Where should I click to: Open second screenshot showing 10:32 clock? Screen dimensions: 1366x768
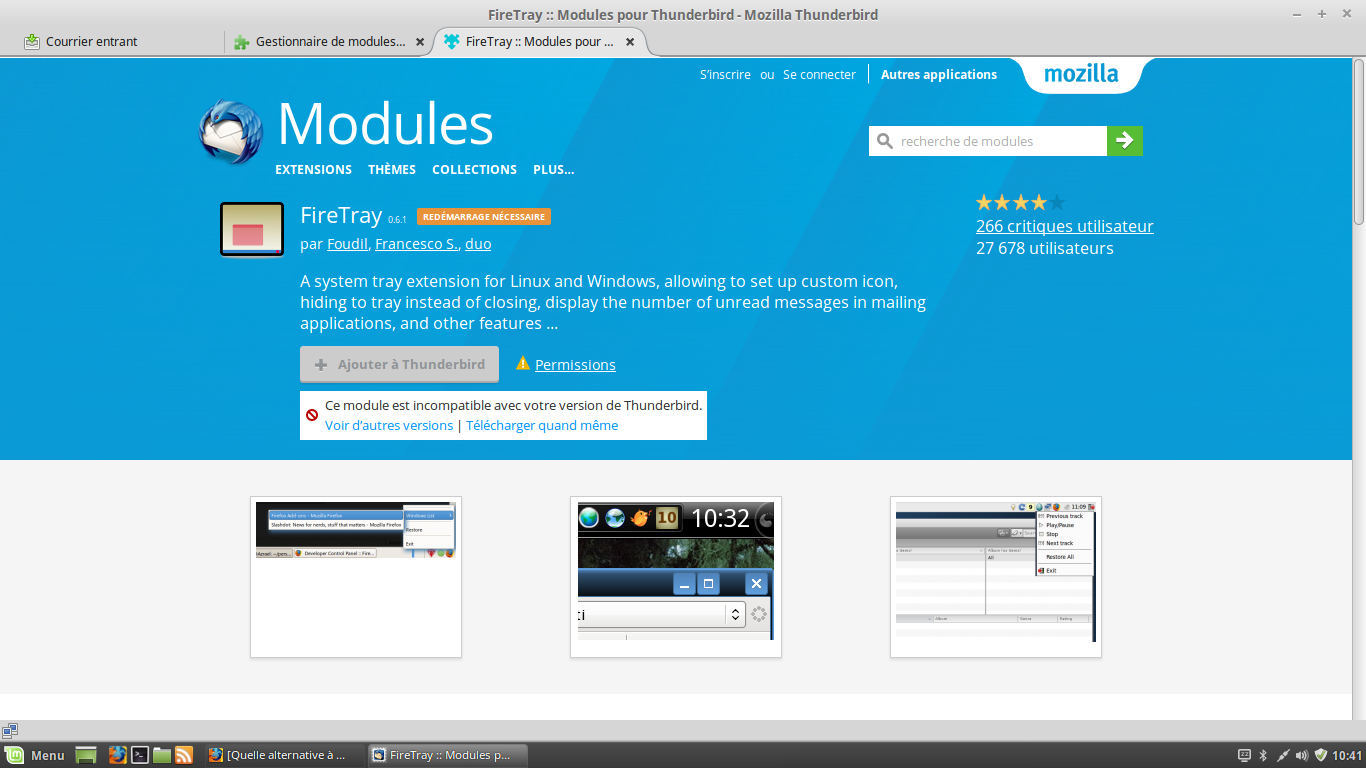coord(676,577)
